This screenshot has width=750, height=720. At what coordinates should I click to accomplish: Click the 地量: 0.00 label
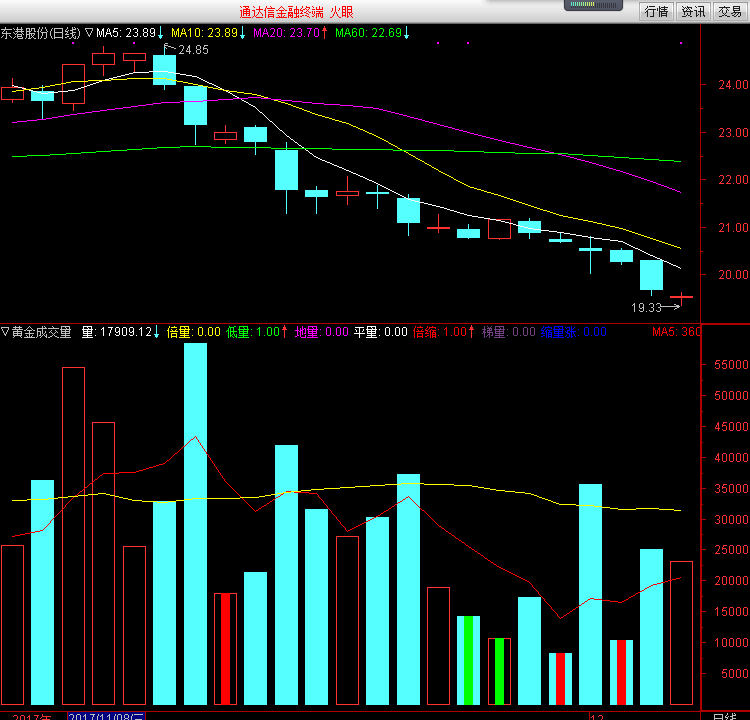click(x=321, y=332)
